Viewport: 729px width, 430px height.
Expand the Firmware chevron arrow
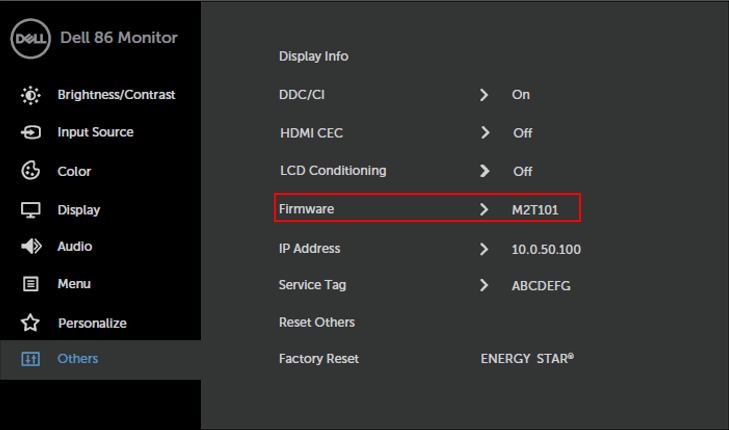[x=484, y=209]
